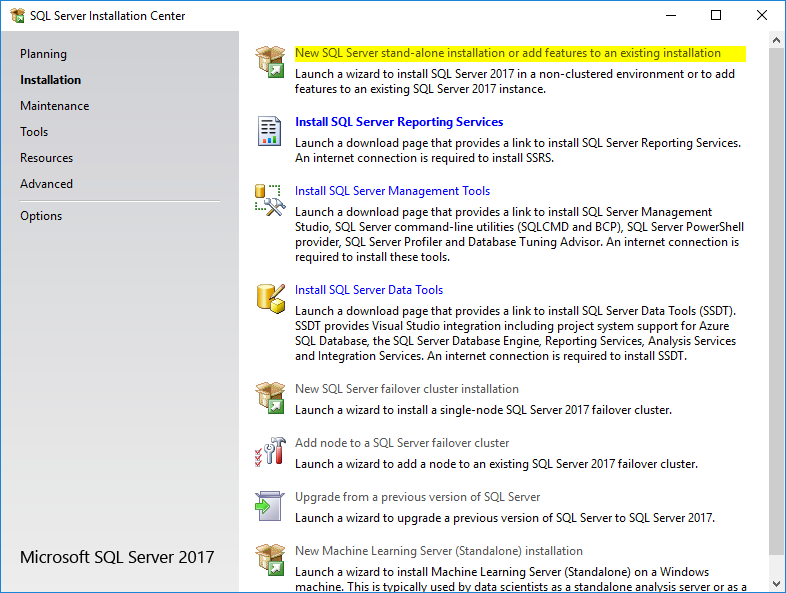Click the Add node wrench checklist icon
The height and width of the screenshot is (593, 786).
270,451
